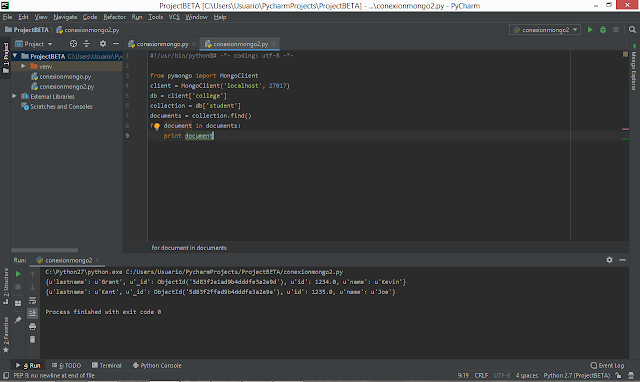Image resolution: width=640 pixels, height=382 pixels.
Task: Click the inspector hector icon in status bar
Action: [631, 375]
